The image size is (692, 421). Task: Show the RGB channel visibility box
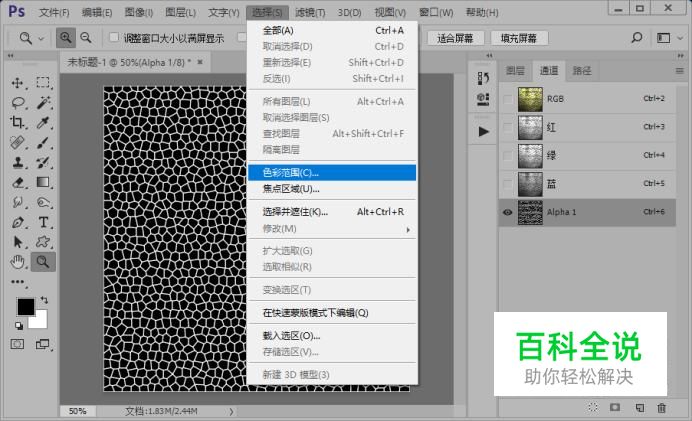(508, 99)
